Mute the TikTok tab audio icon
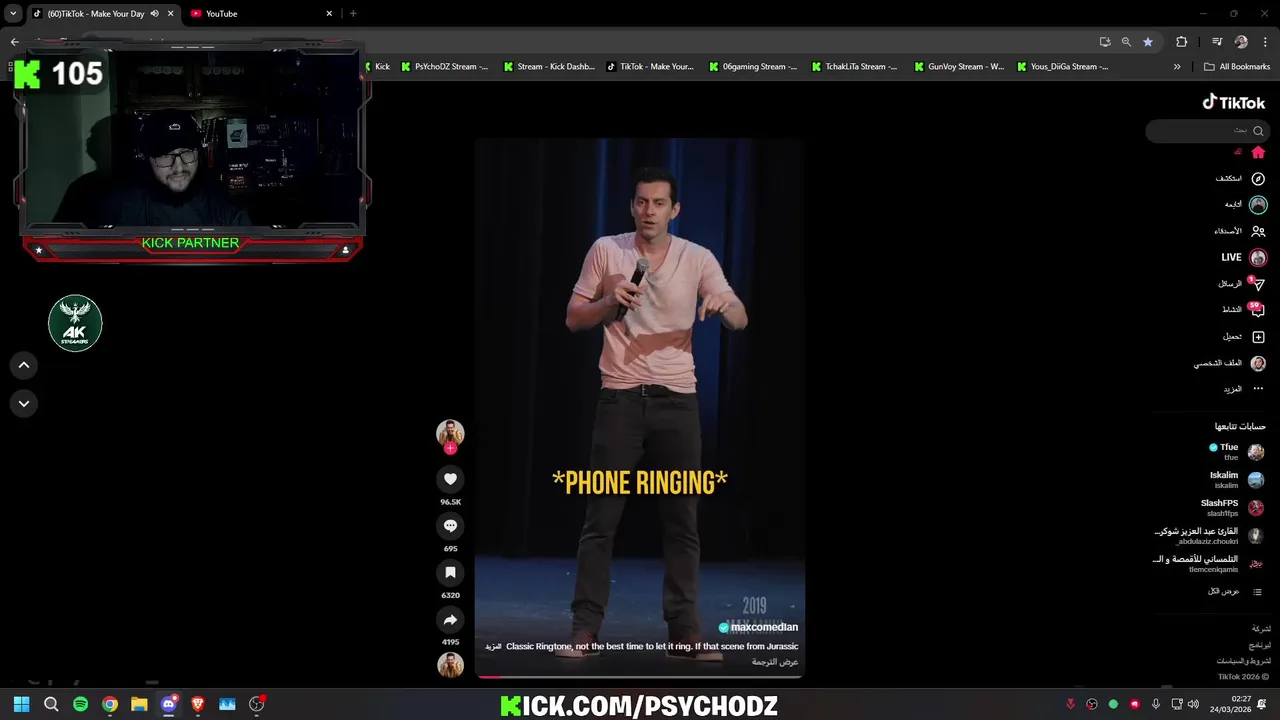The width and height of the screenshot is (1280, 720). [154, 14]
